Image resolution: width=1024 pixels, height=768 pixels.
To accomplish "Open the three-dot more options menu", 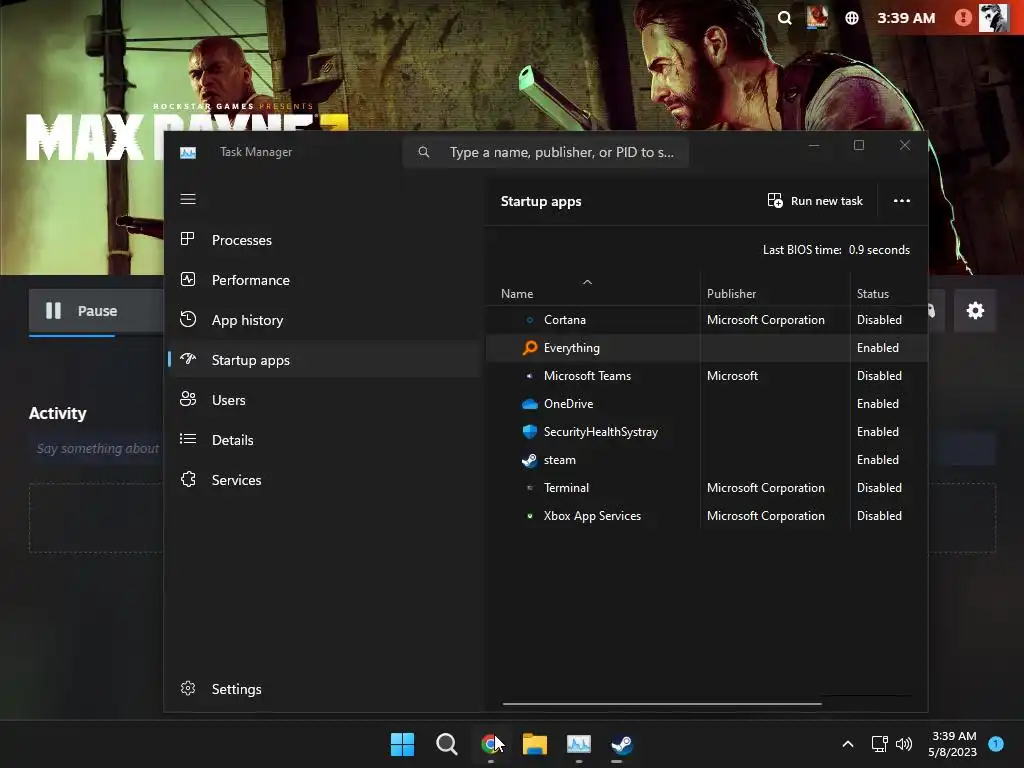I will (x=901, y=200).
